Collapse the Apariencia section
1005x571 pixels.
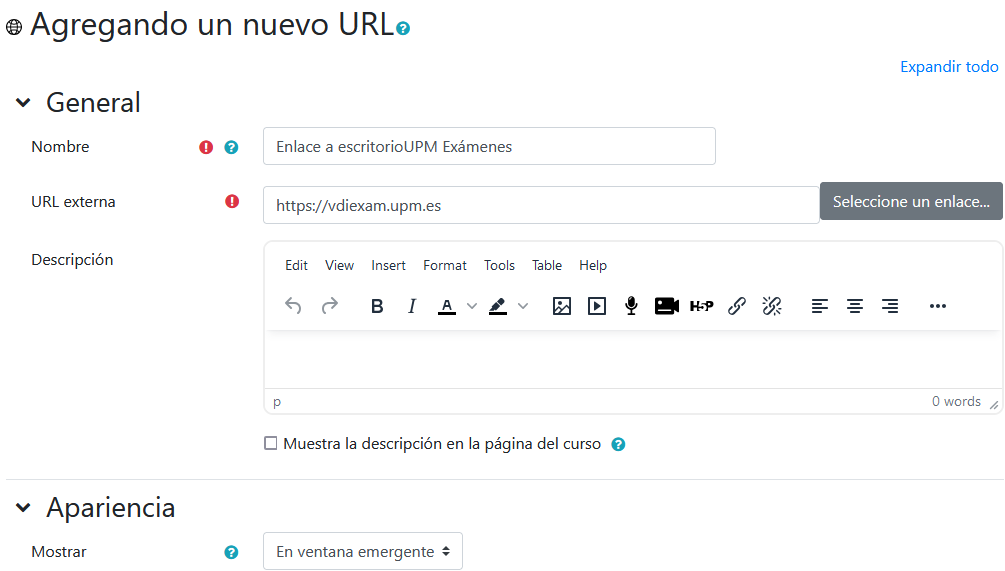23,508
